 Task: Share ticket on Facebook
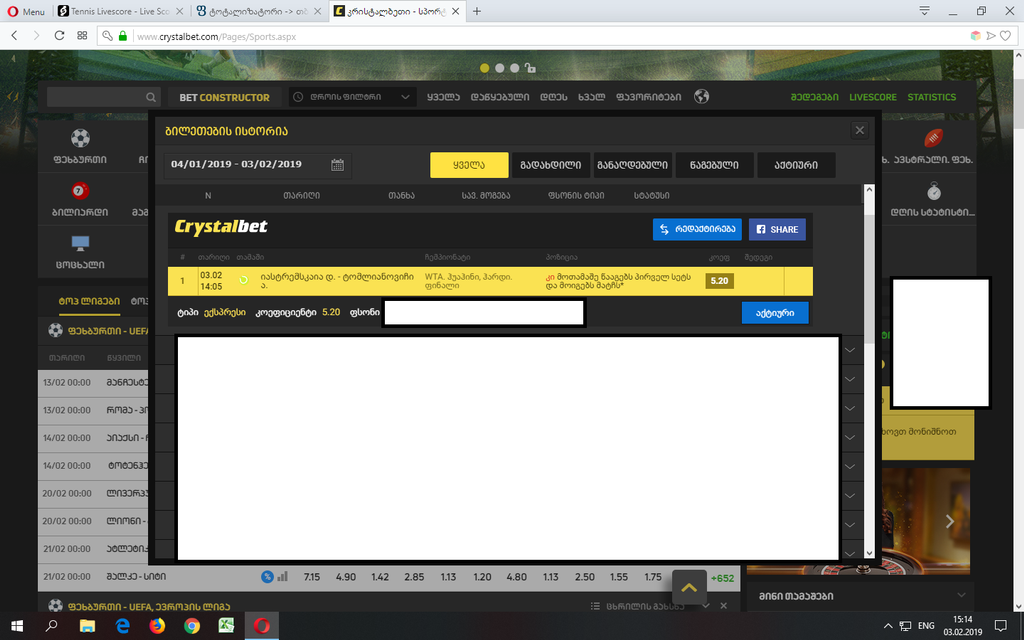777,229
